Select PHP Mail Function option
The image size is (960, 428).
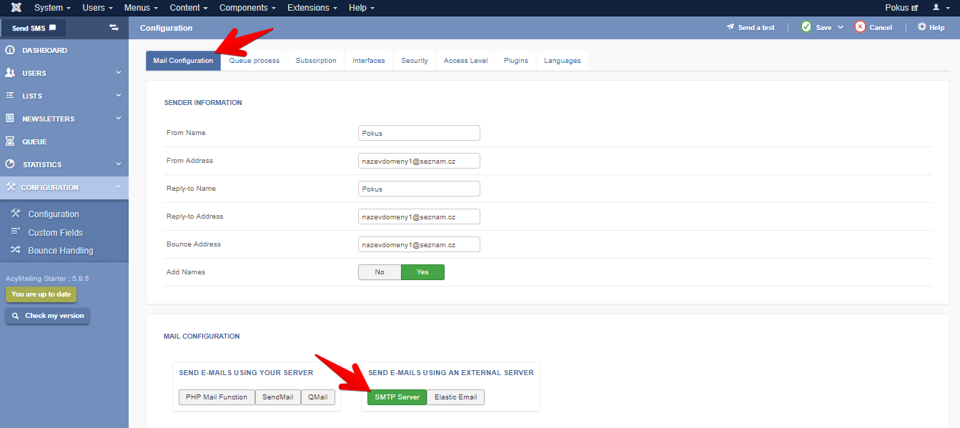coord(217,397)
